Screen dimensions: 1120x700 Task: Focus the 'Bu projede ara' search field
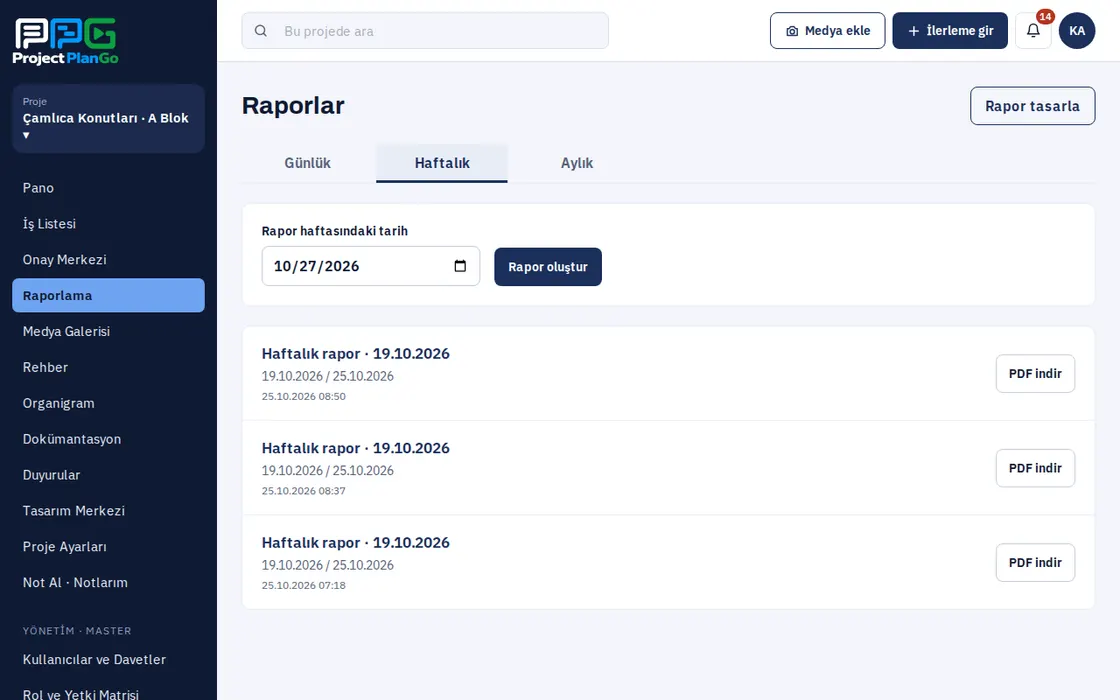click(425, 31)
